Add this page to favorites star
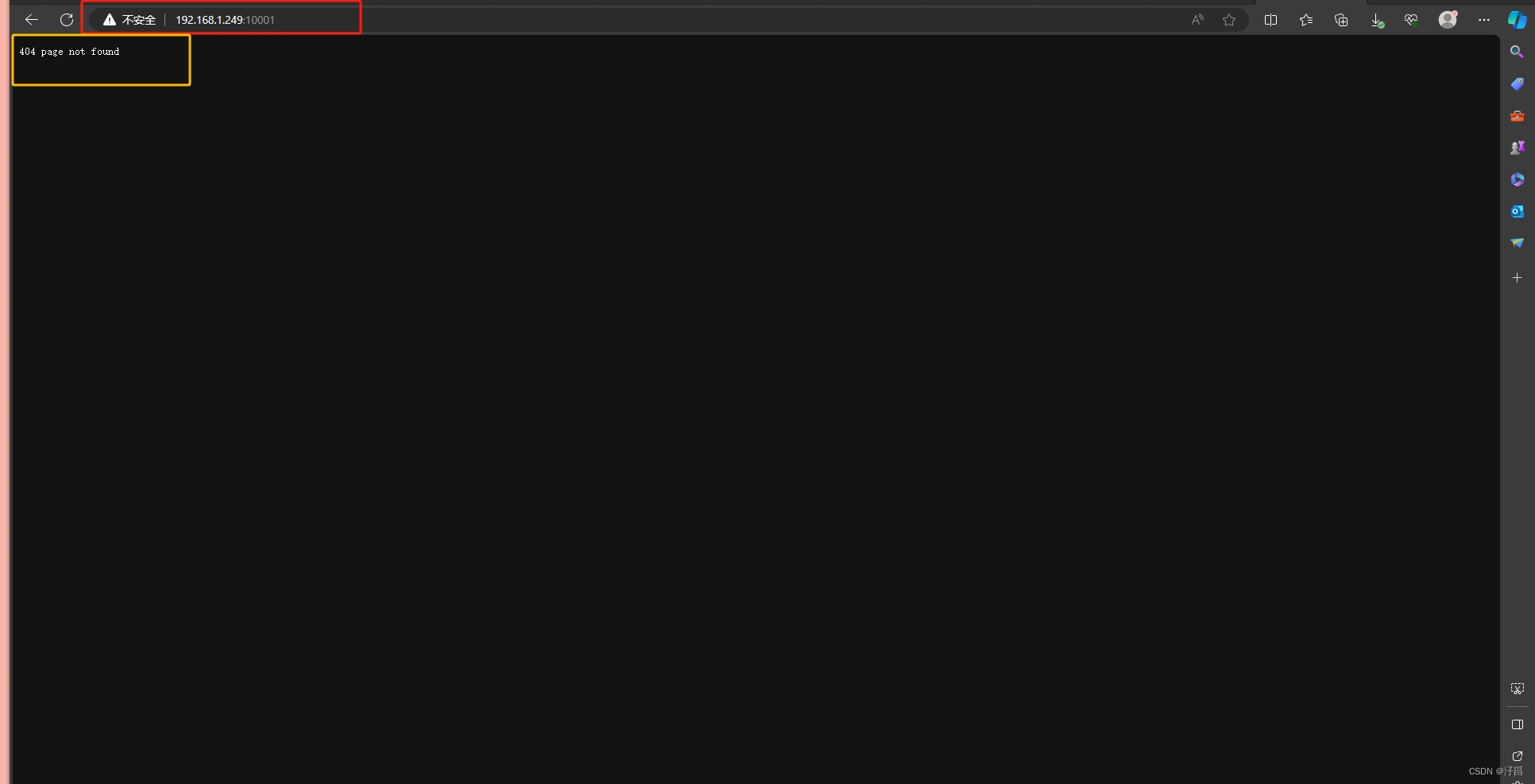Image resolution: width=1535 pixels, height=784 pixels. (1229, 20)
